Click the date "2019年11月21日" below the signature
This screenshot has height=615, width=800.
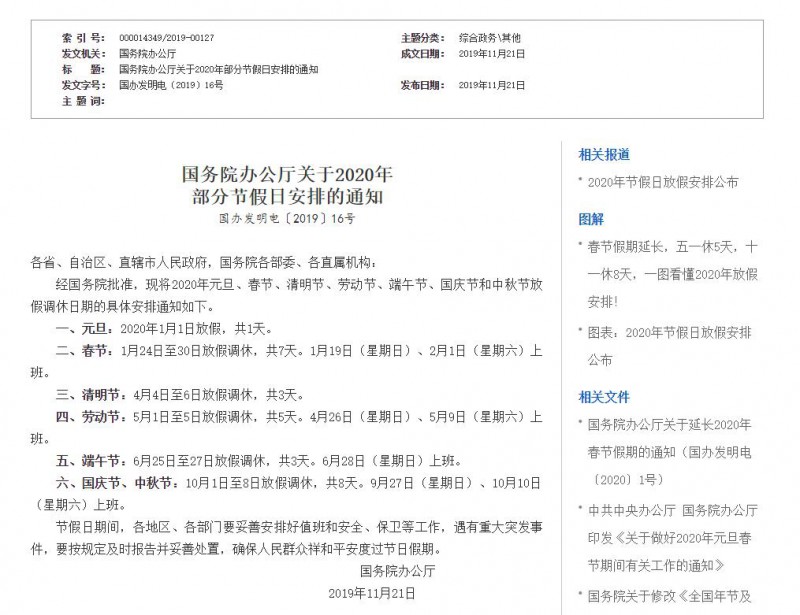click(371, 594)
